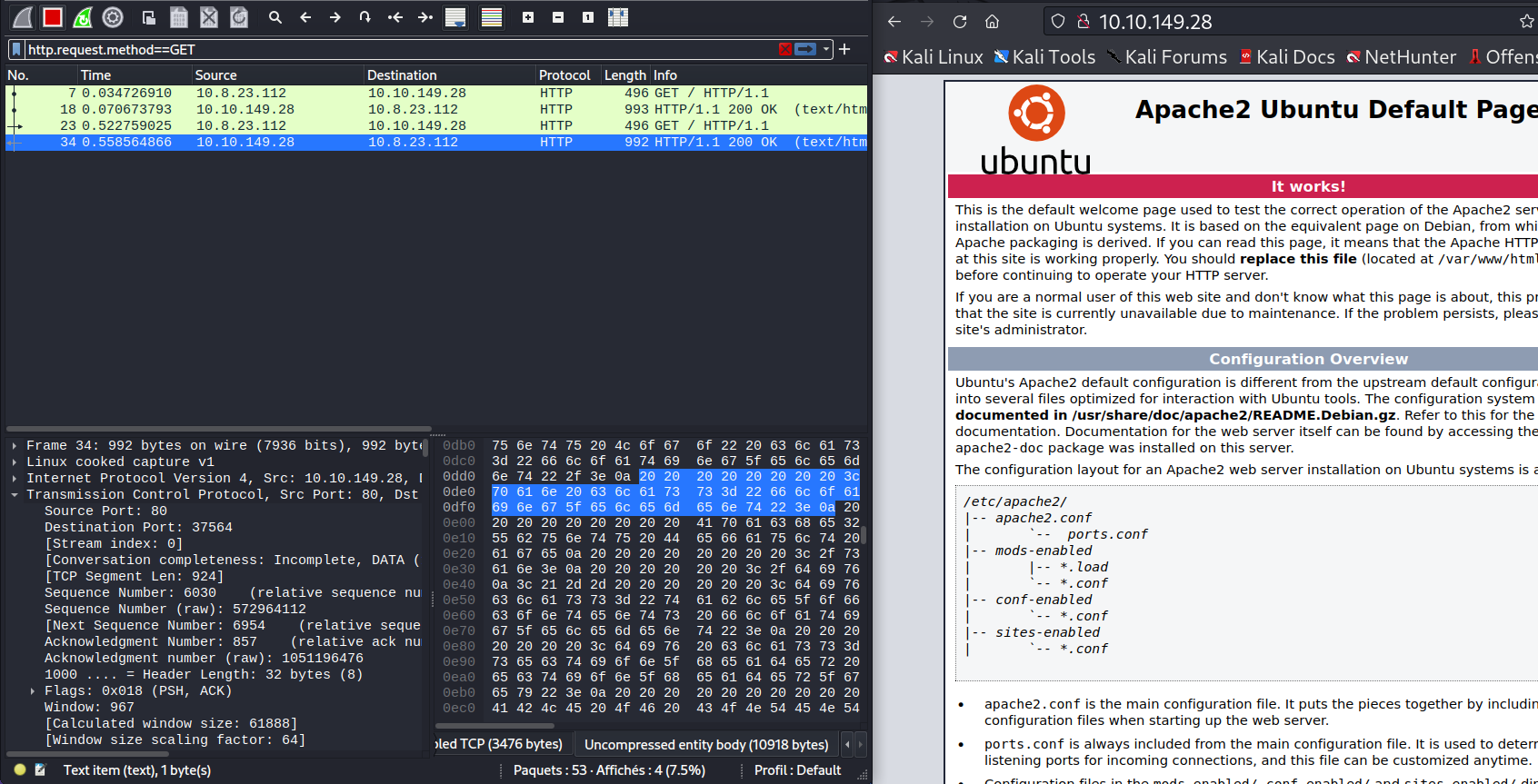The width and height of the screenshot is (1538, 784).
Task: Select packet 23 GET request row
Action: pos(436,125)
